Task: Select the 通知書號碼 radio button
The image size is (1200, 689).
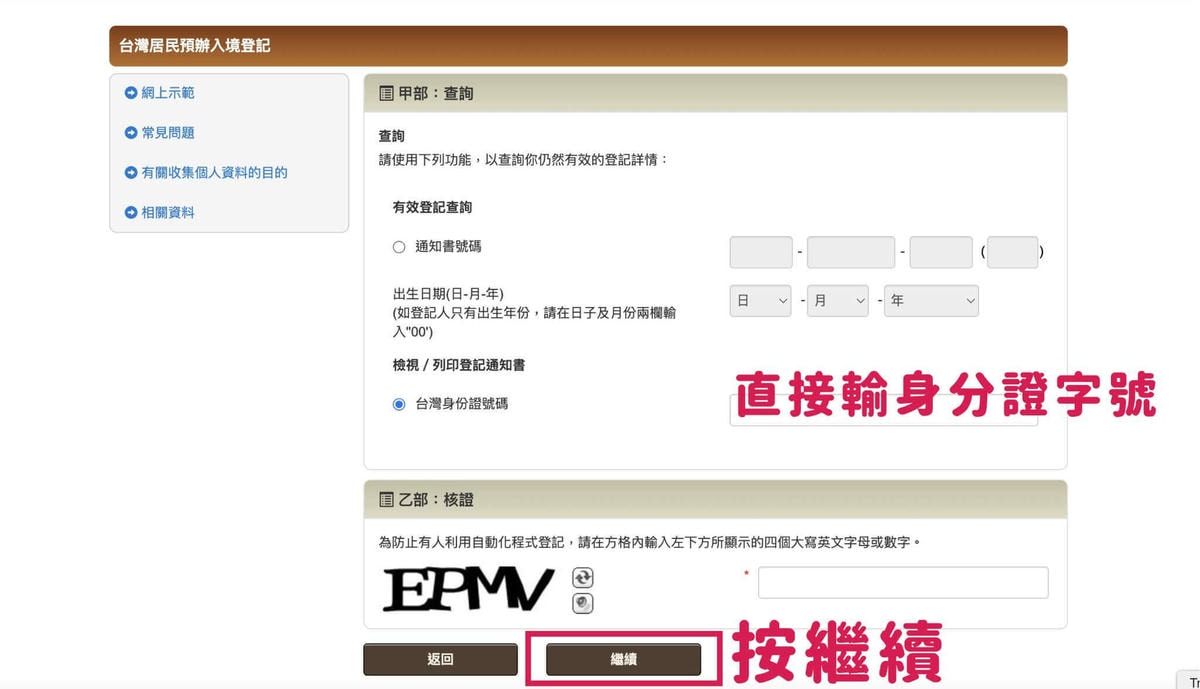Action: click(399, 247)
